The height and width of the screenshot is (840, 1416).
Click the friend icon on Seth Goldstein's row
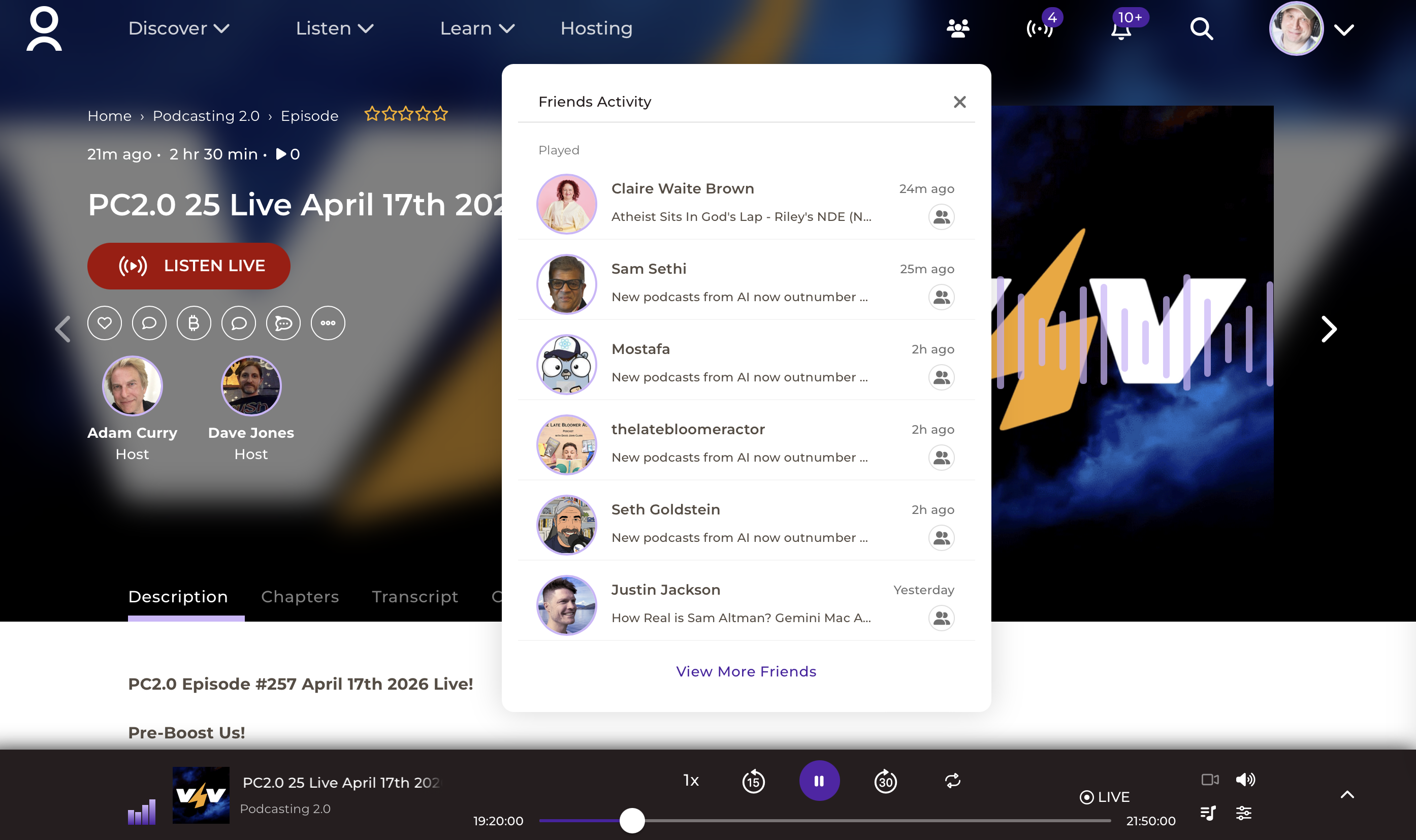[942, 538]
